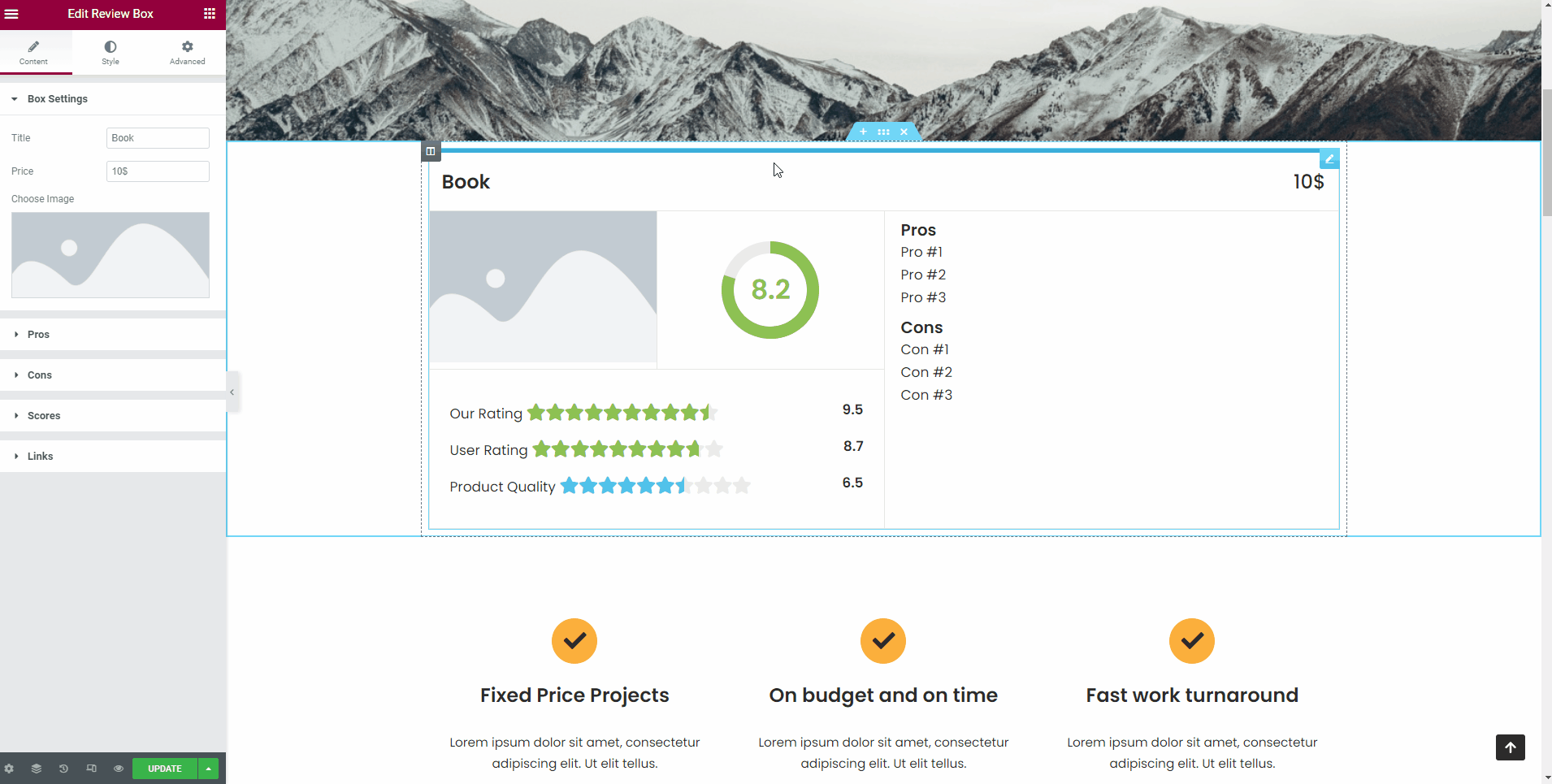Open the Save Options arrow dropdown
Screen dimensions: 1552x784
tap(209, 769)
